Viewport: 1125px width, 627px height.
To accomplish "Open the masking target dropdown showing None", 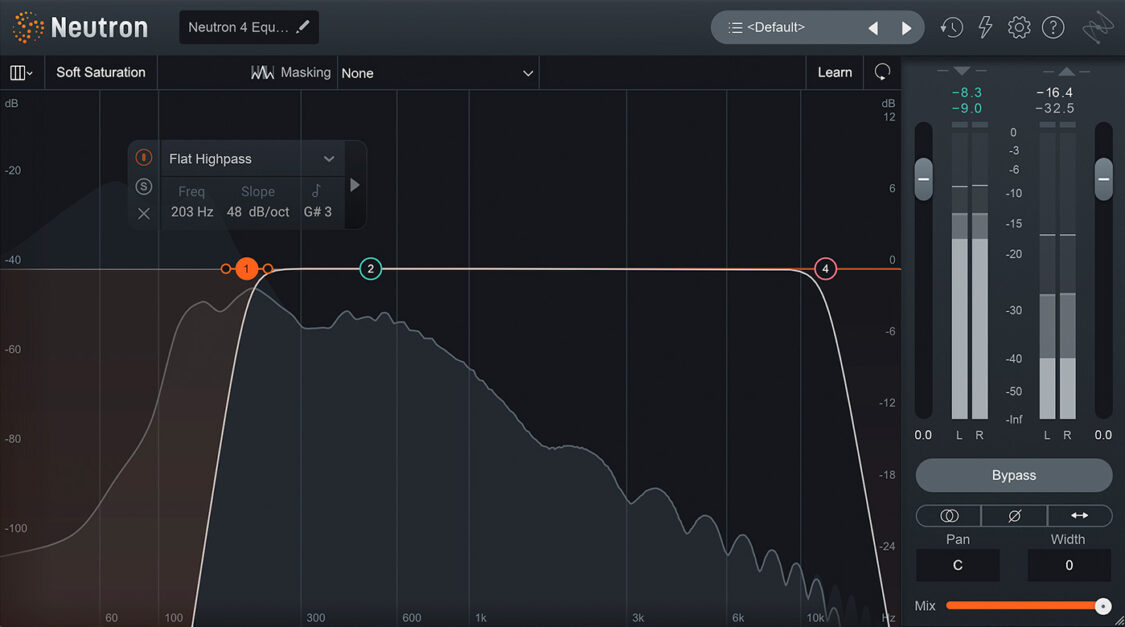I will click(x=438, y=72).
